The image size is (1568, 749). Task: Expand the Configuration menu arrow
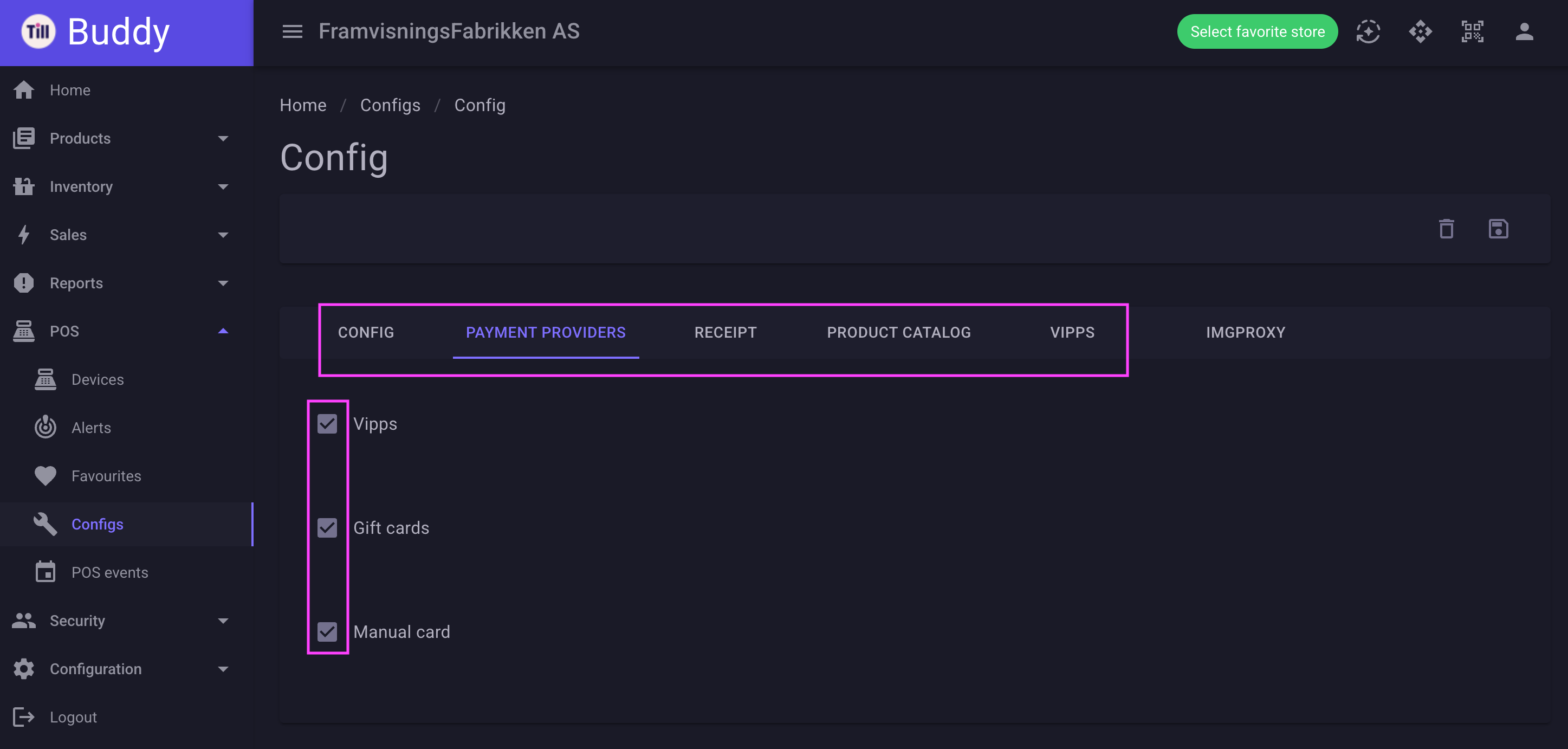click(223, 669)
